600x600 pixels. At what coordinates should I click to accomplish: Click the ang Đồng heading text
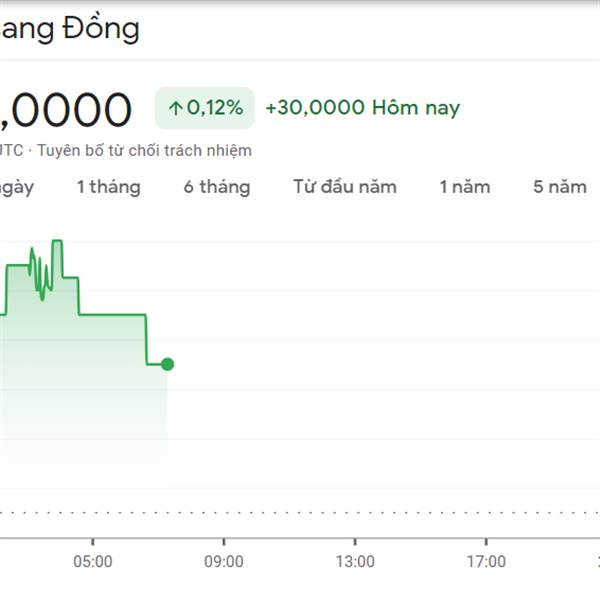[x=70, y=28]
